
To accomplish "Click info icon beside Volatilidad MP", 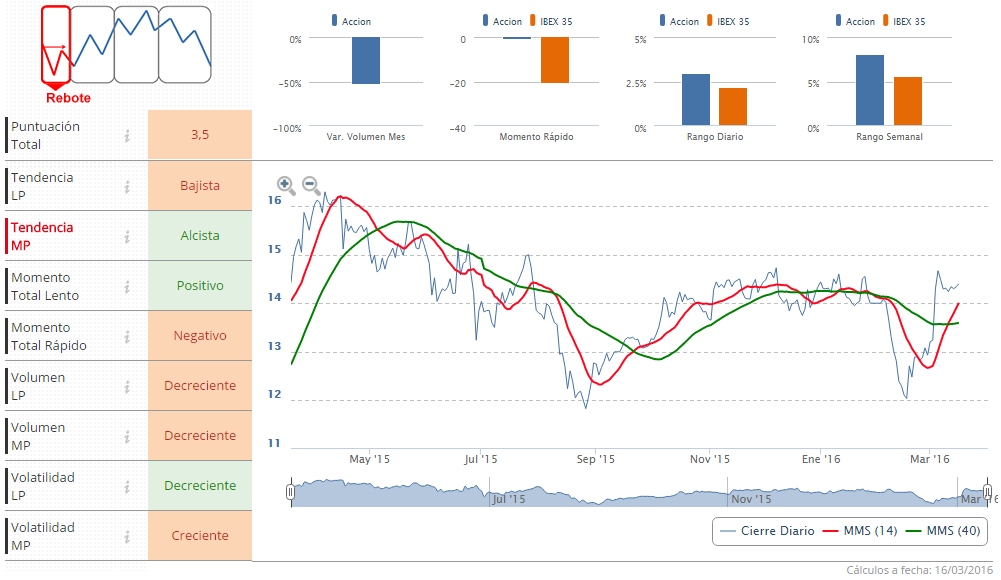I will coord(127,536).
